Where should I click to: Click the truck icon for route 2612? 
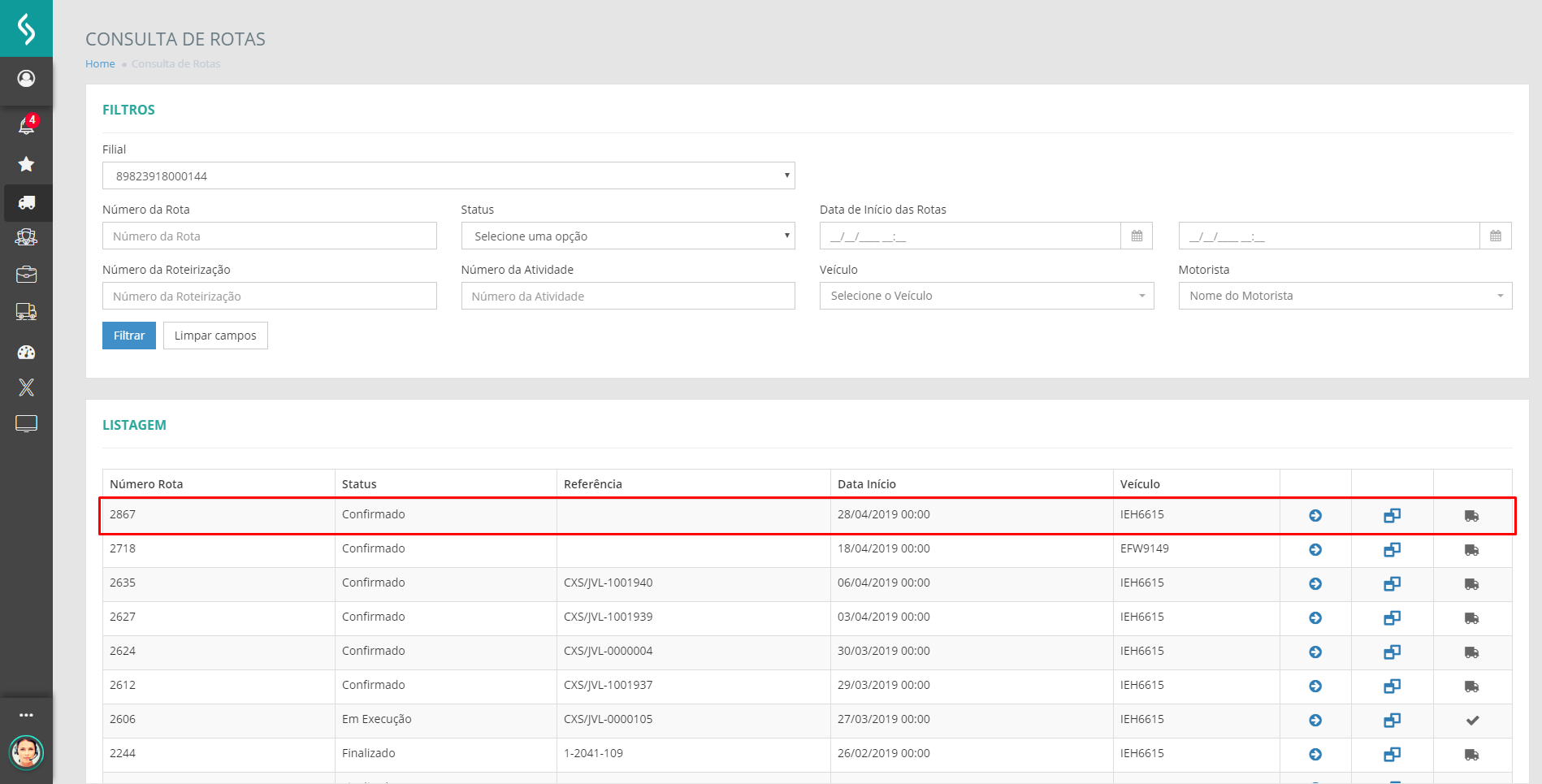[x=1472, y=687]
